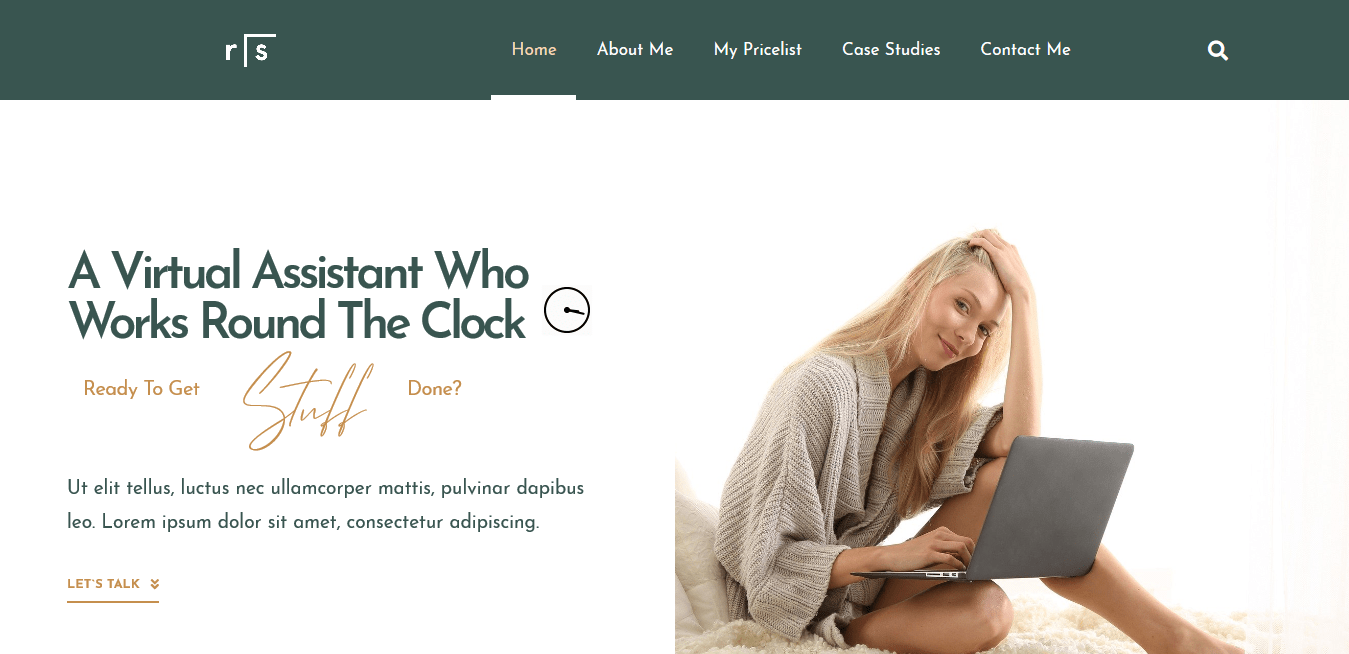This screenshot has height=654, width=1349.
Task: Click the lorem ipsum paragraph text
Action: point(326,505)
